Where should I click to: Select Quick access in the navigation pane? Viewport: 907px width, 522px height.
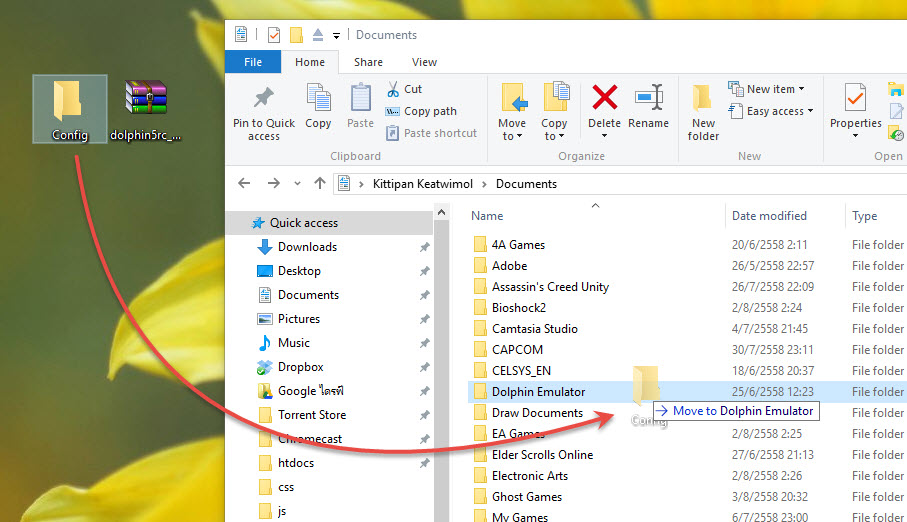pyautogui.click(x=329, y=223)
